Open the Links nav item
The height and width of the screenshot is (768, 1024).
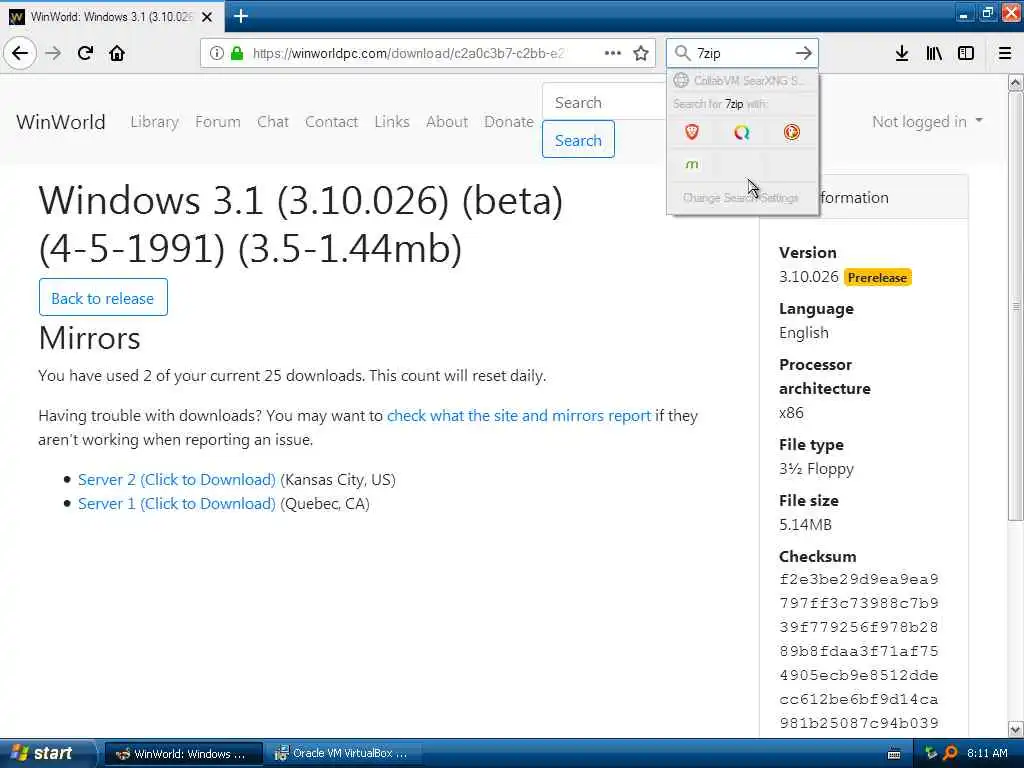(392, 121)
